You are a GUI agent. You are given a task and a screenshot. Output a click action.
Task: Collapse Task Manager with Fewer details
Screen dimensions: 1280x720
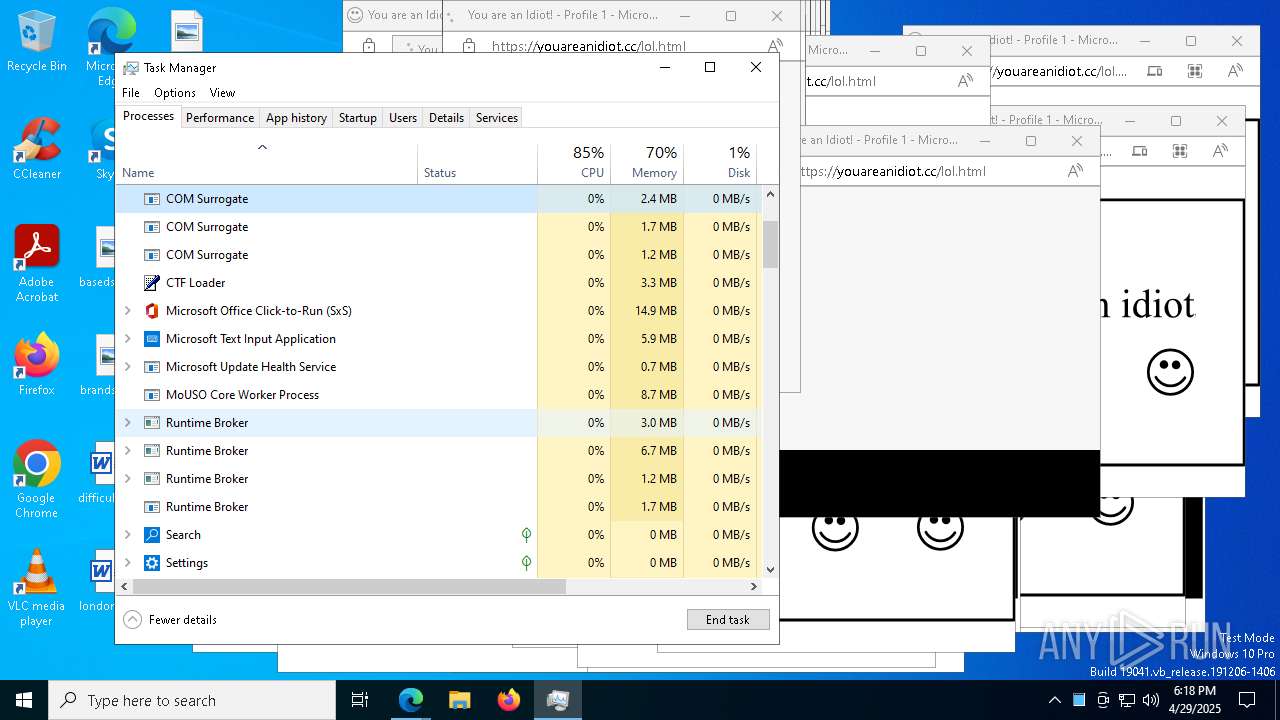(170, 620)
